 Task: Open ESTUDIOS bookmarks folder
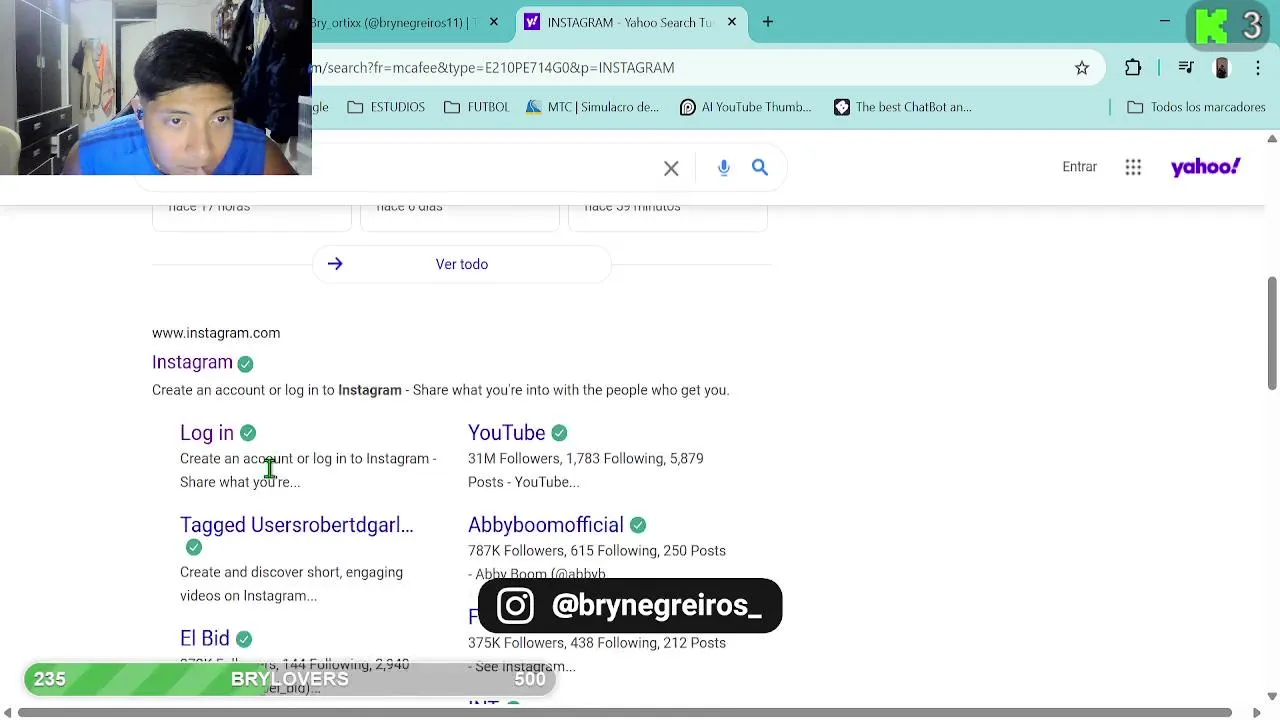[386, 107]
